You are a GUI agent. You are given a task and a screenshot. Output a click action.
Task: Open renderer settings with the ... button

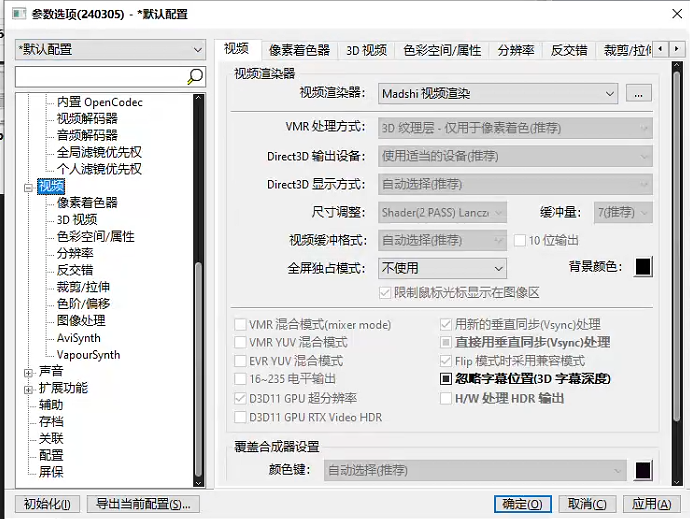click(639, 94)
